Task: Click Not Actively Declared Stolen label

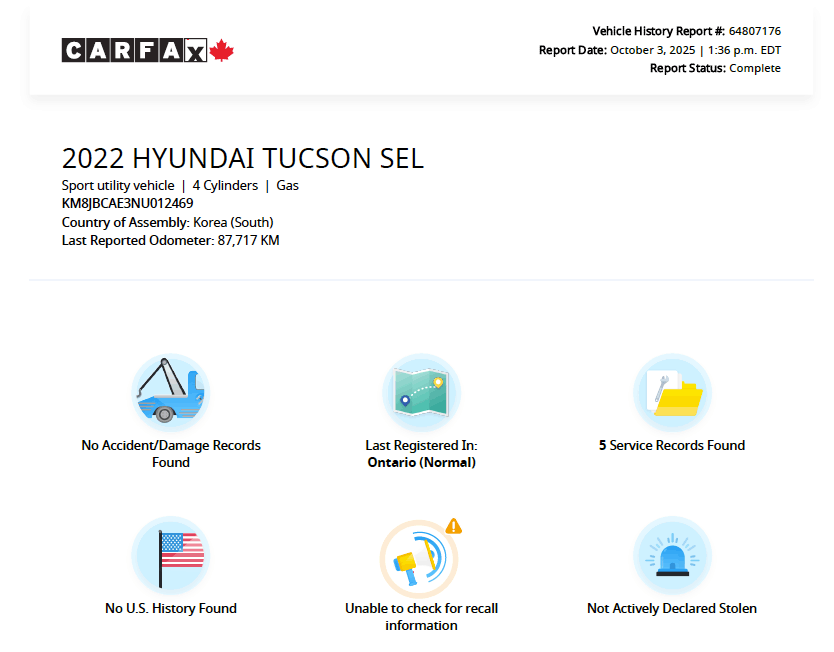Action: pos(672,608)
